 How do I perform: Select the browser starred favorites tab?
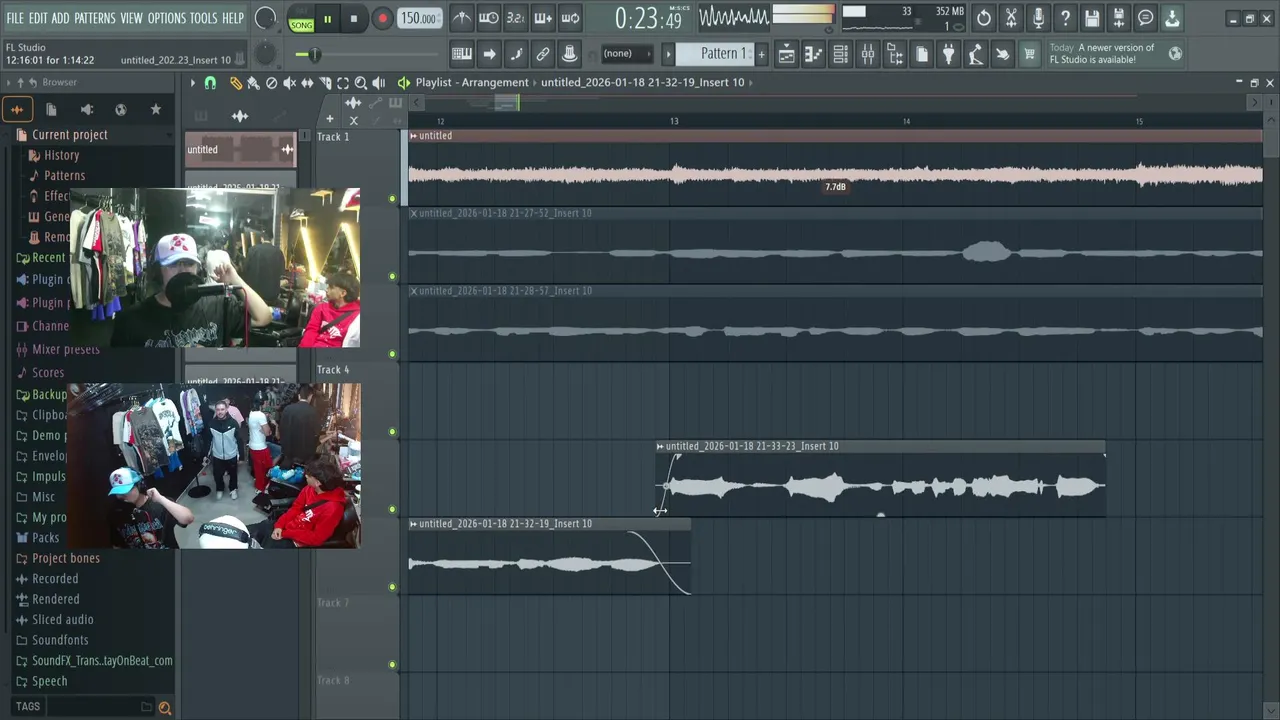click(x=155, y=109)
